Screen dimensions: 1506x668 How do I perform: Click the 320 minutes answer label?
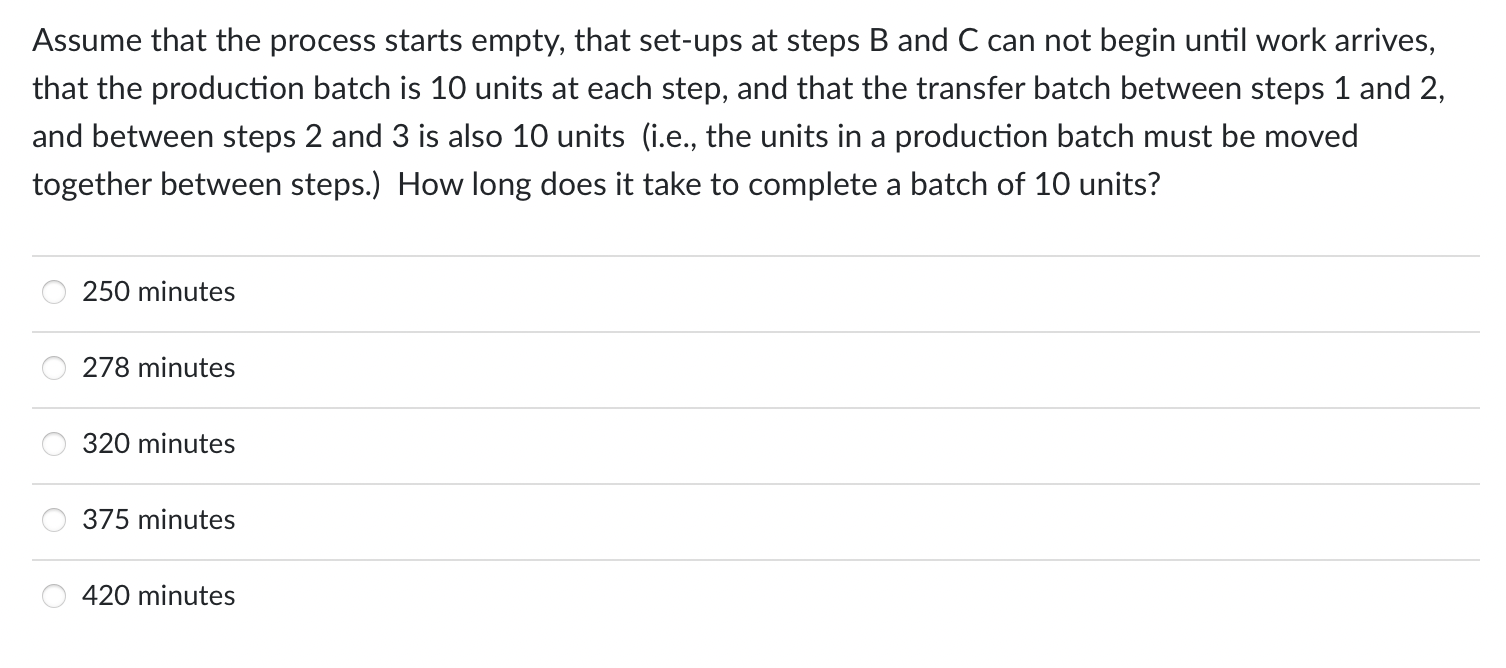pyautogui.click(x=159, y=444)
